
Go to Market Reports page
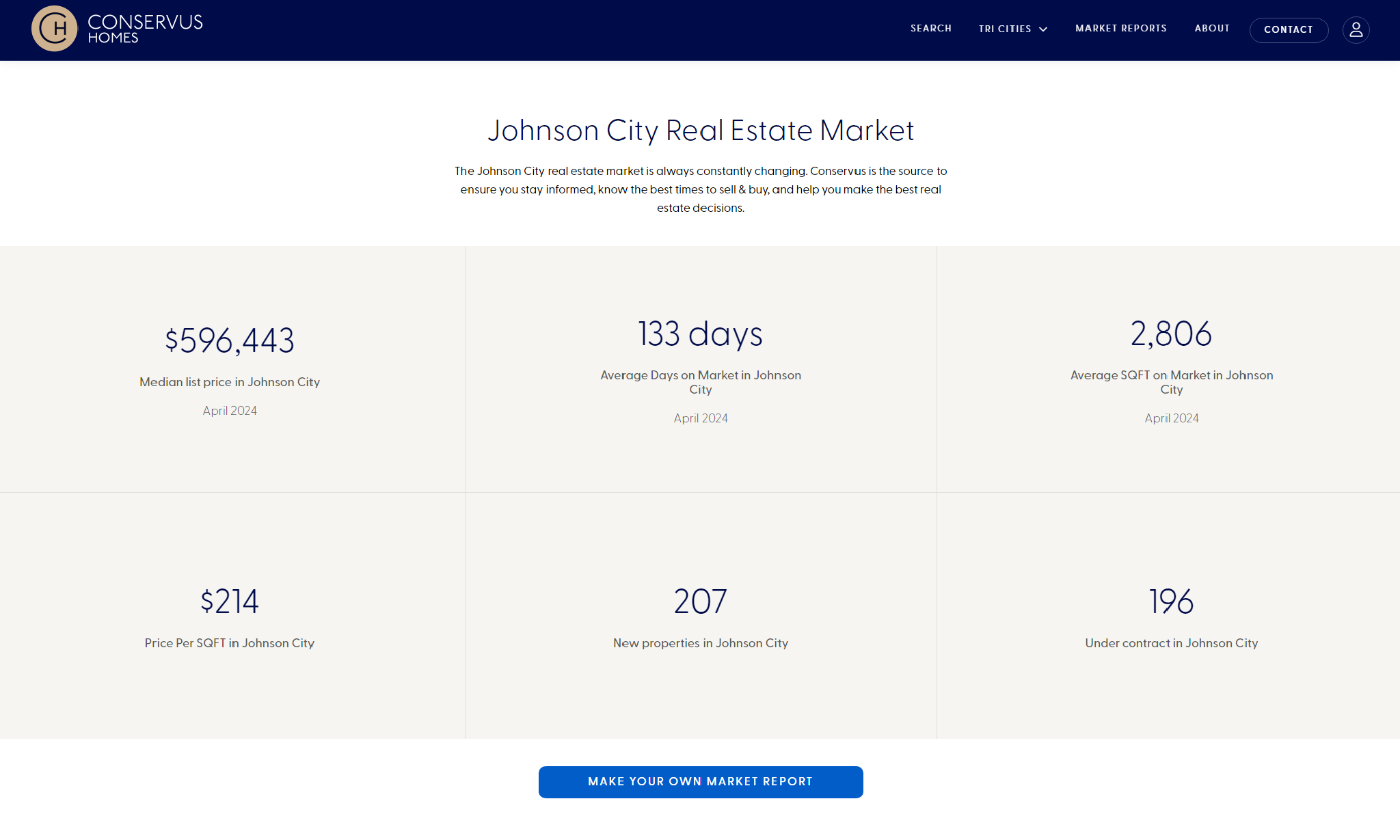point(1120,29)
